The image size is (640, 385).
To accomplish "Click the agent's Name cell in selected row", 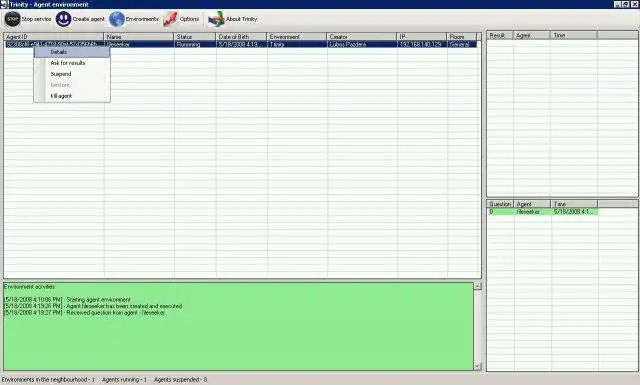I will 139,44.
